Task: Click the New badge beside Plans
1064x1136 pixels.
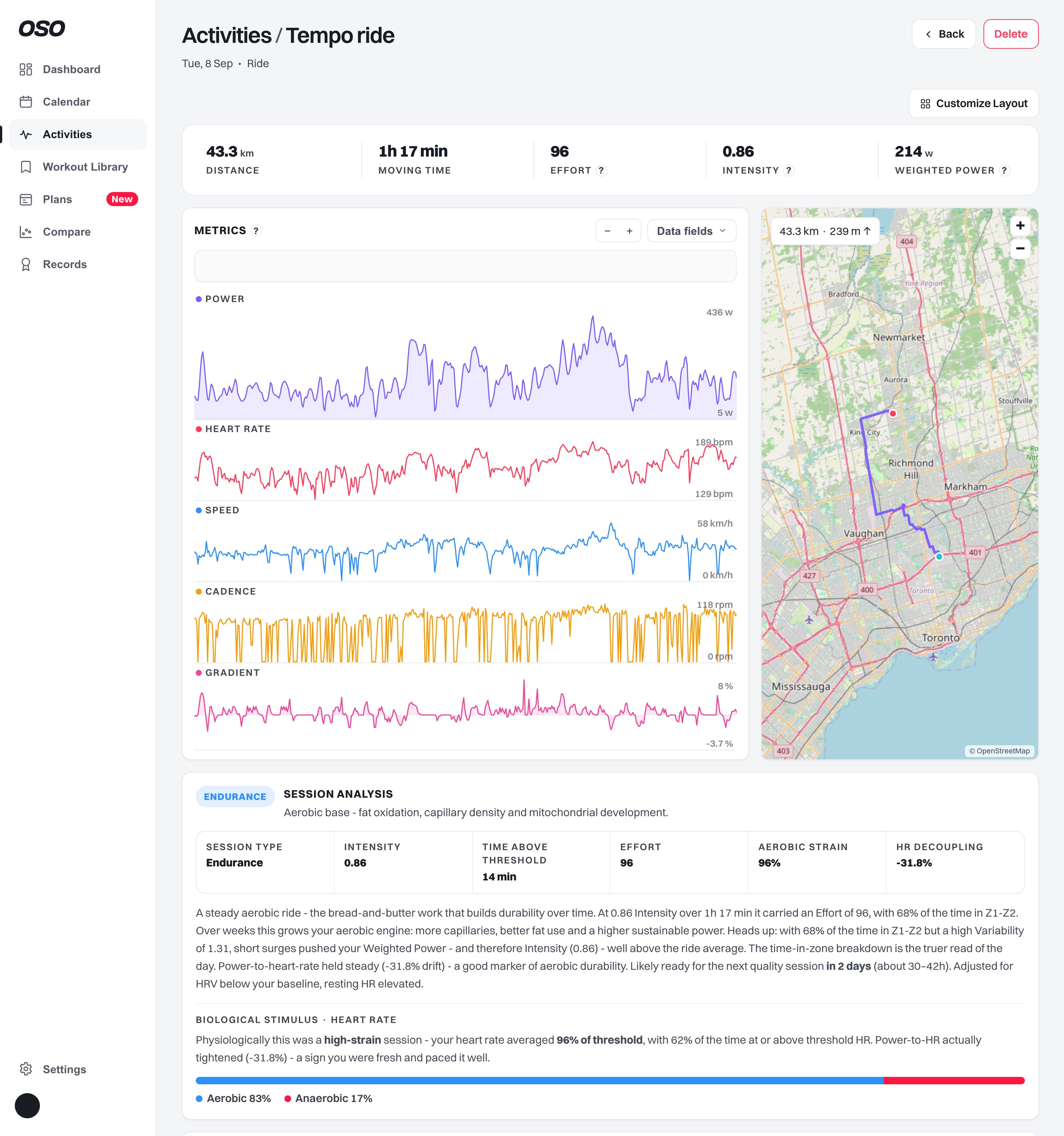Action: [122, 199]
